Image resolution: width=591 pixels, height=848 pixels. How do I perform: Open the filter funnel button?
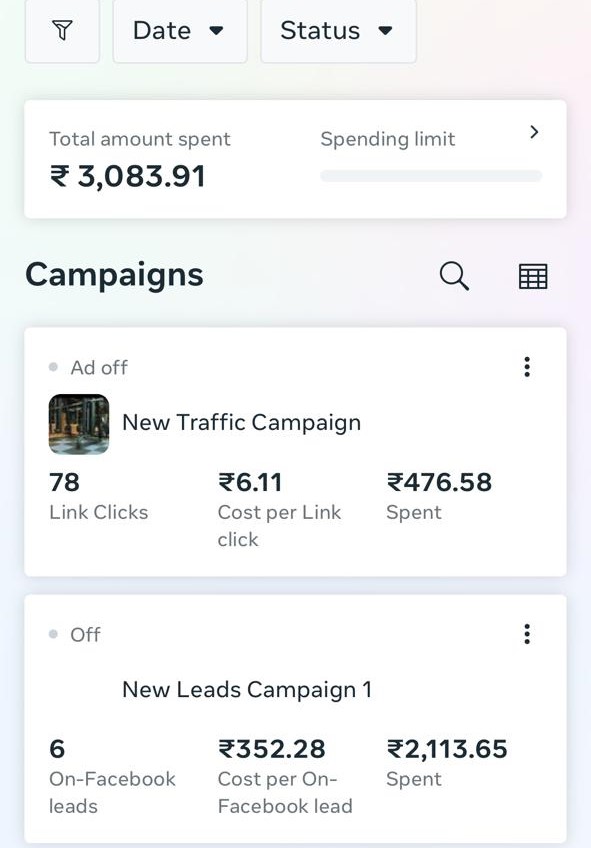[x=62, y=30]
